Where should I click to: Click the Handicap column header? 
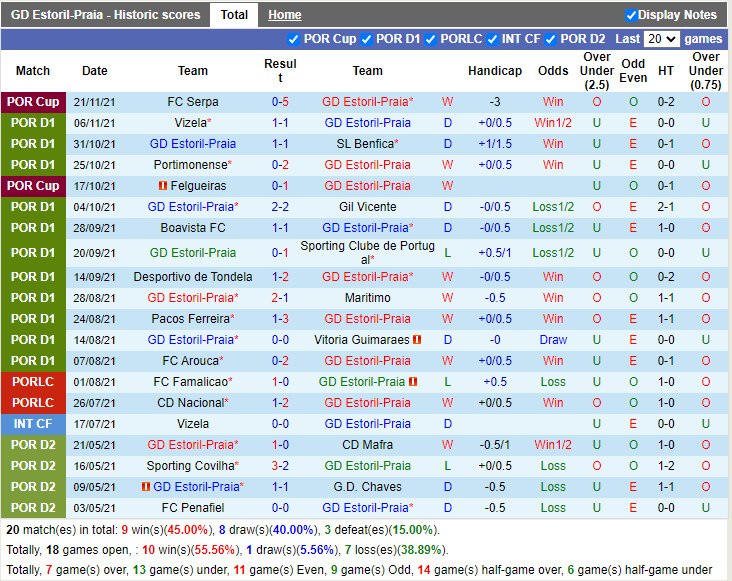[494, 71]
